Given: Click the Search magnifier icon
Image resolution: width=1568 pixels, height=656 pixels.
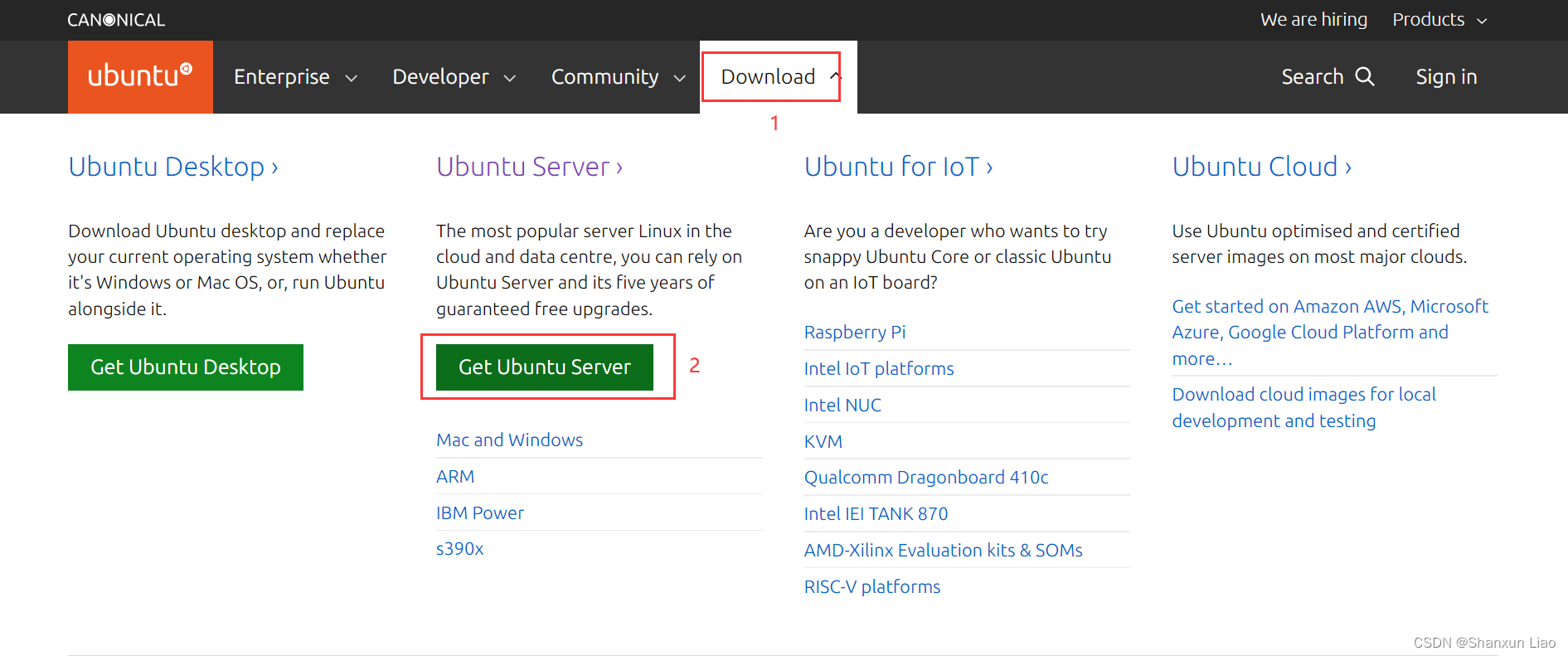Looking at the screenshot, I should pos(1365,76).
